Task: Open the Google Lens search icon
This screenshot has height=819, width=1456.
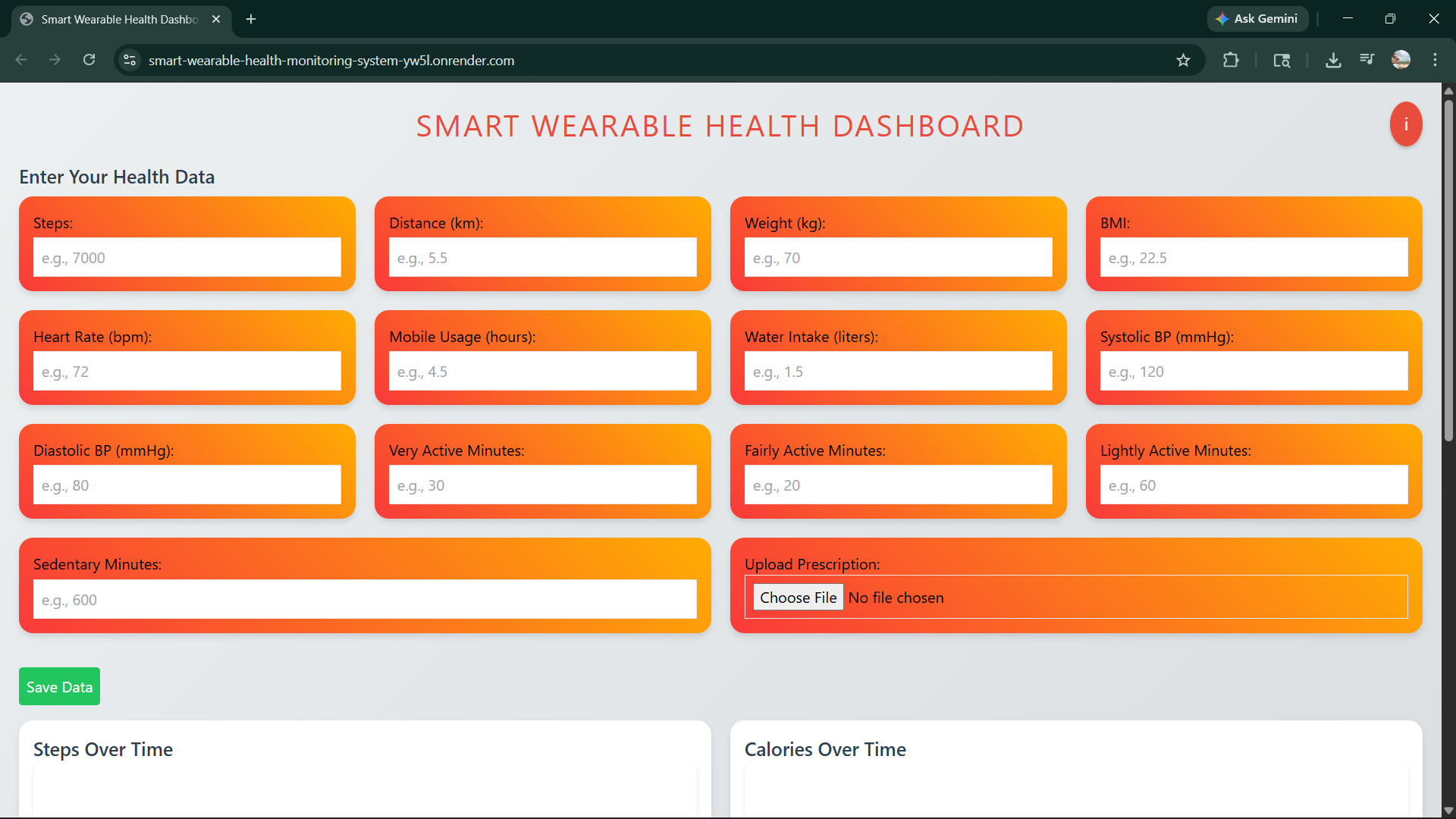Action: [x=1282, y=60]
